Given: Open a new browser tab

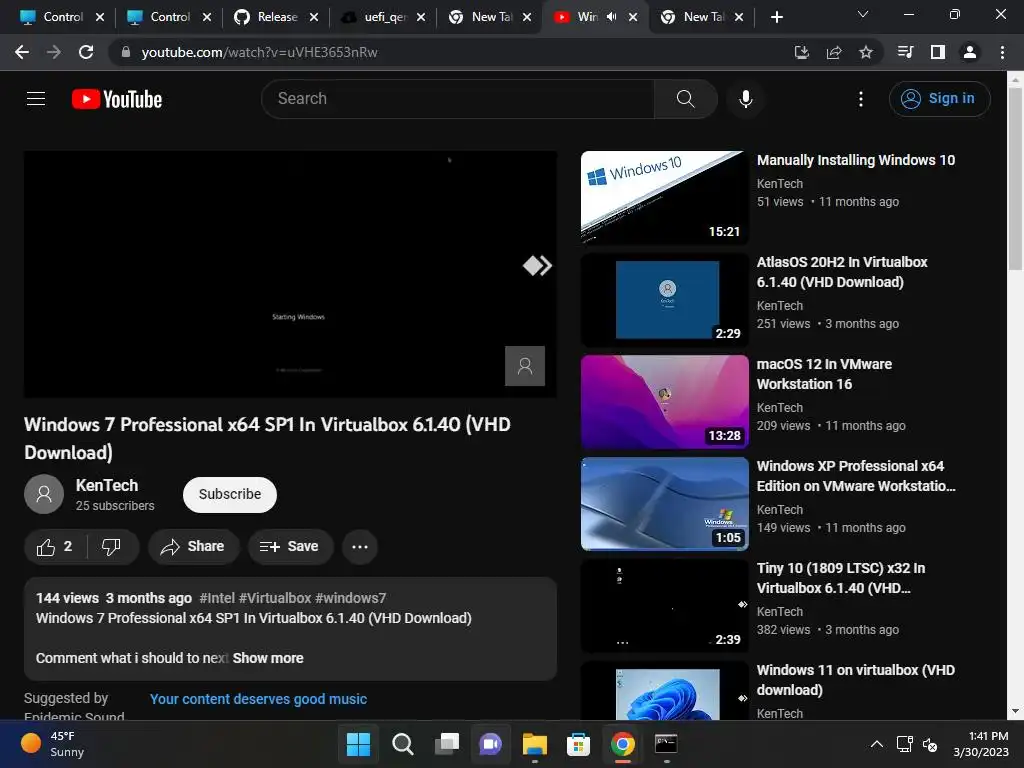Looking at the screenshot, I should point(776,17).
